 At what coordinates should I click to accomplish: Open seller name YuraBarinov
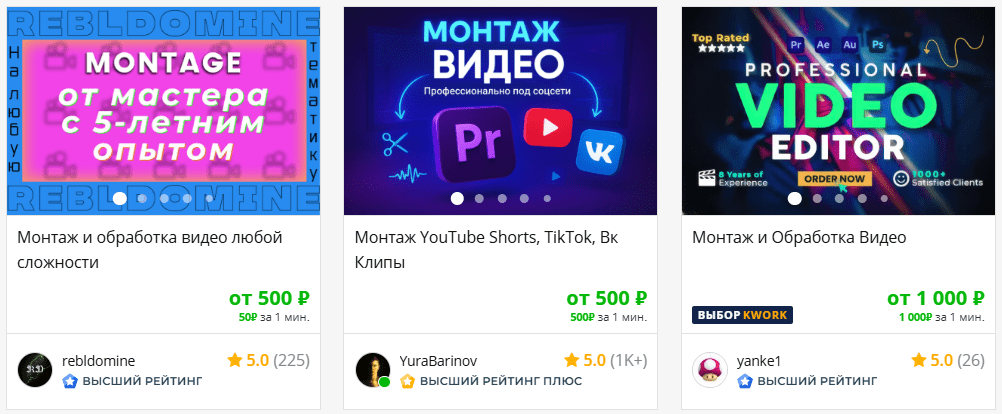438,361
